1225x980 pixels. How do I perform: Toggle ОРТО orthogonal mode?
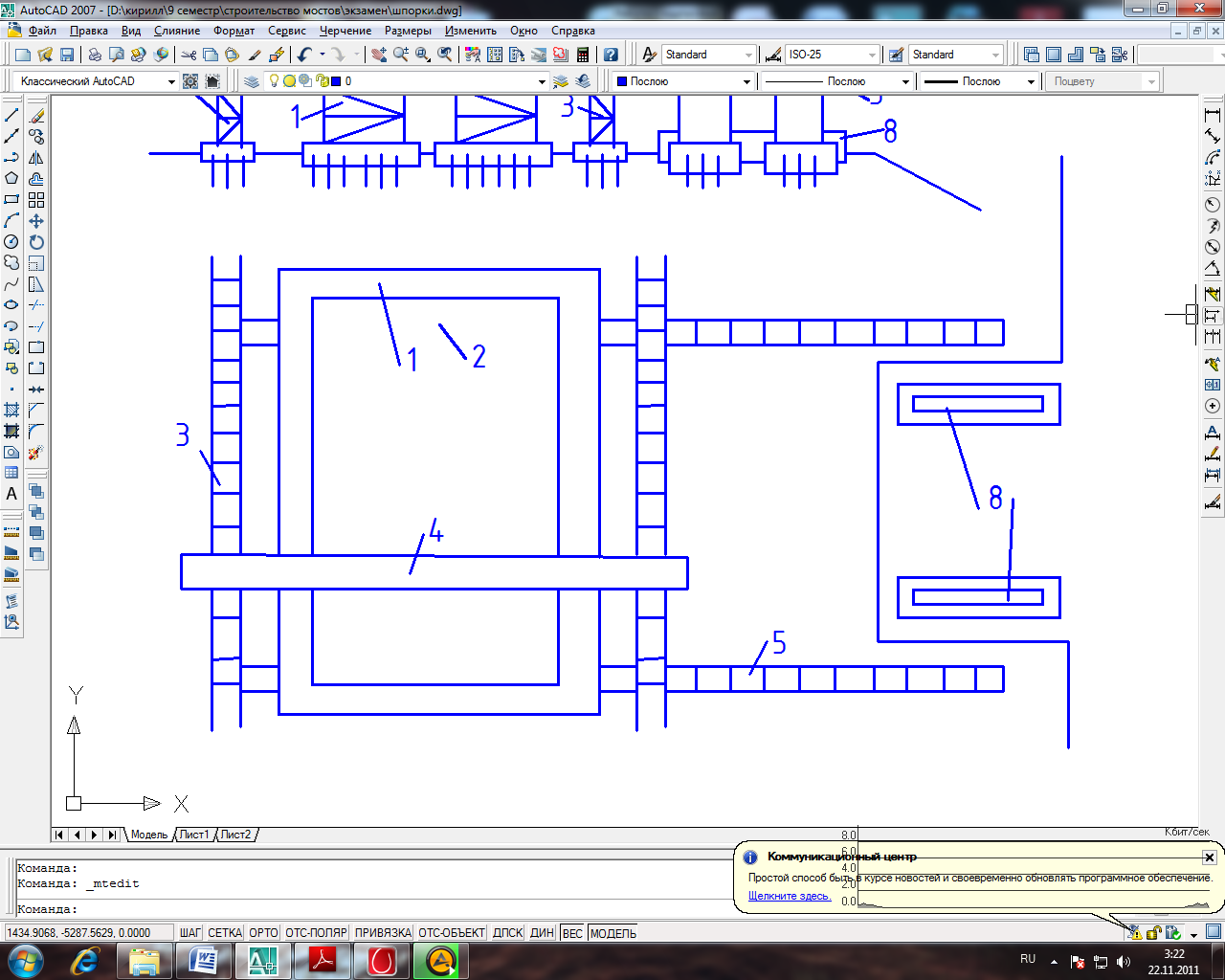tap(263, 933)
